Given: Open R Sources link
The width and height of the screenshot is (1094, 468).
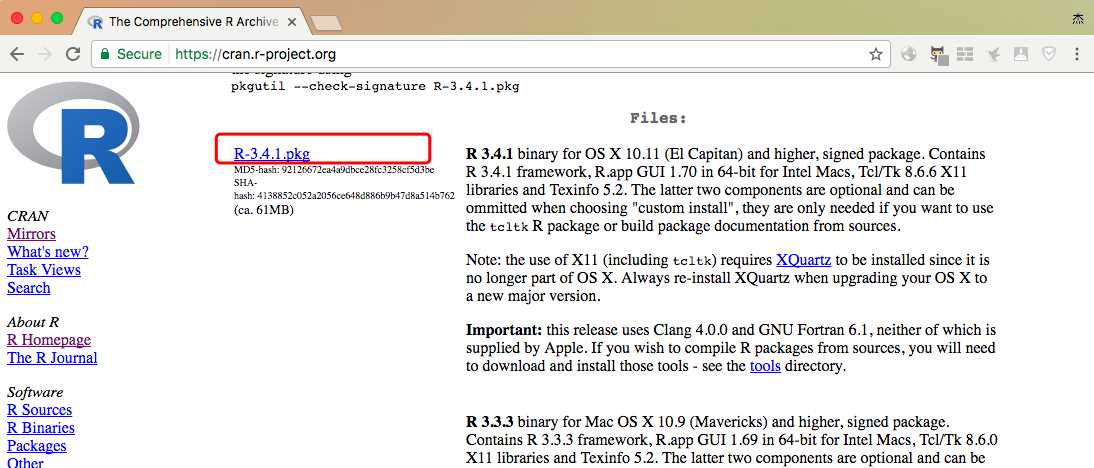Looking at the screenshot, I should [x=40, y=410].
